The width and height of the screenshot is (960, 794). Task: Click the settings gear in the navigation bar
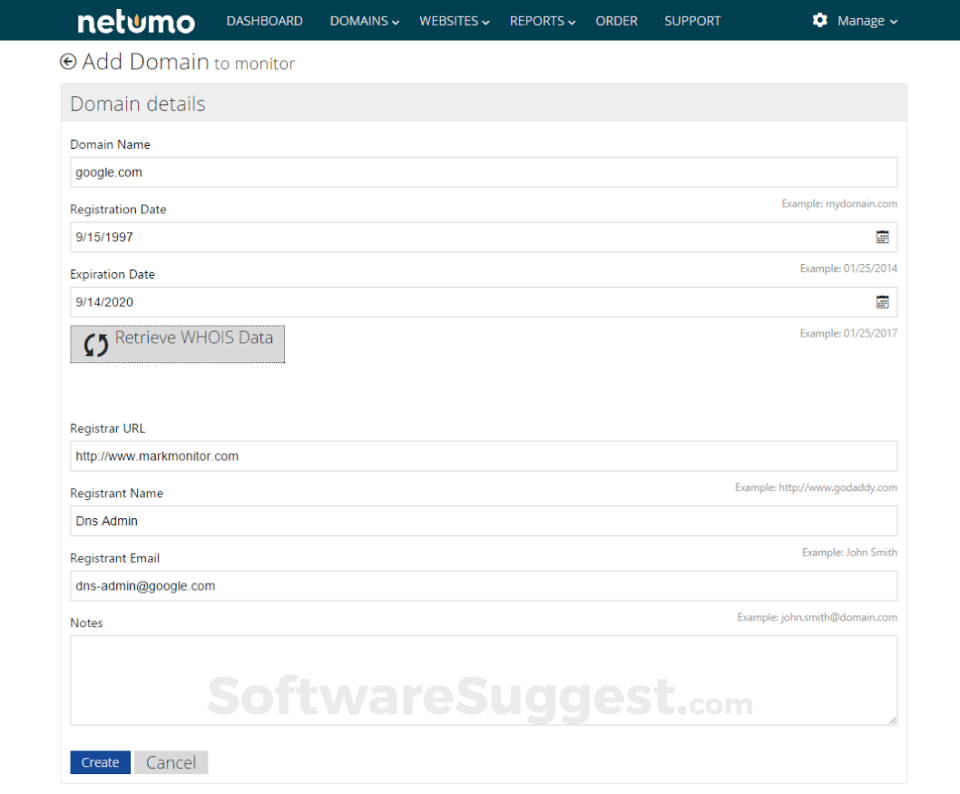(821, 20)
